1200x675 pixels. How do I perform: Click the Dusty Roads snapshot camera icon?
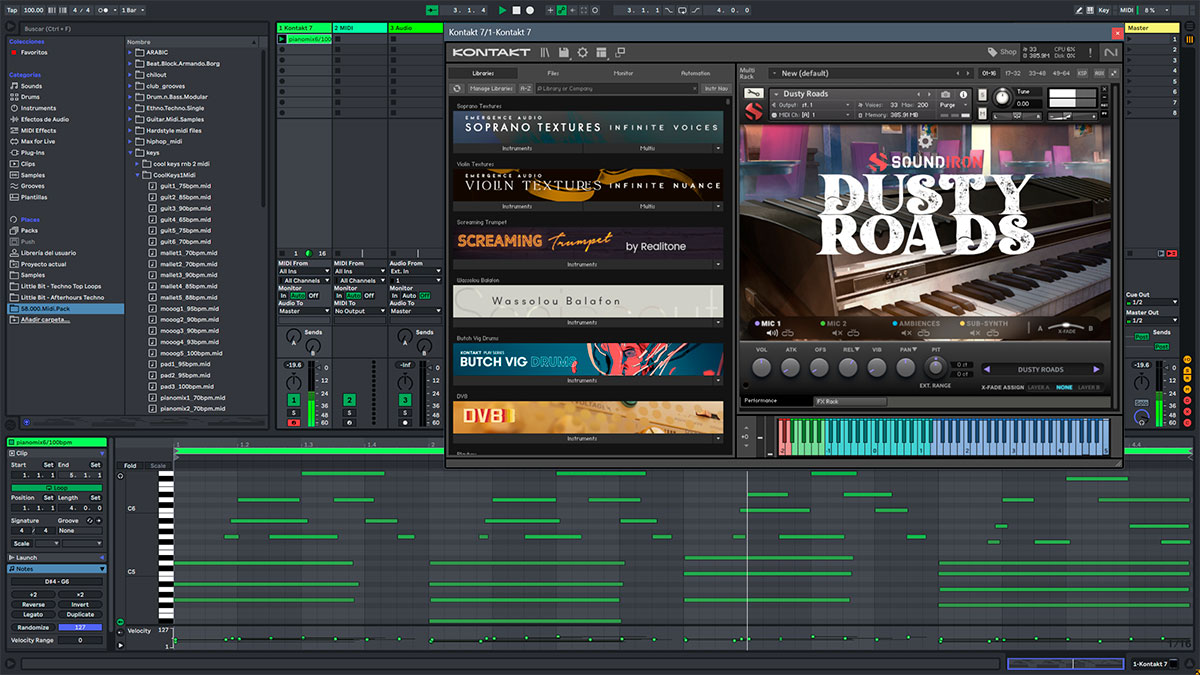[x=945, y=94]
